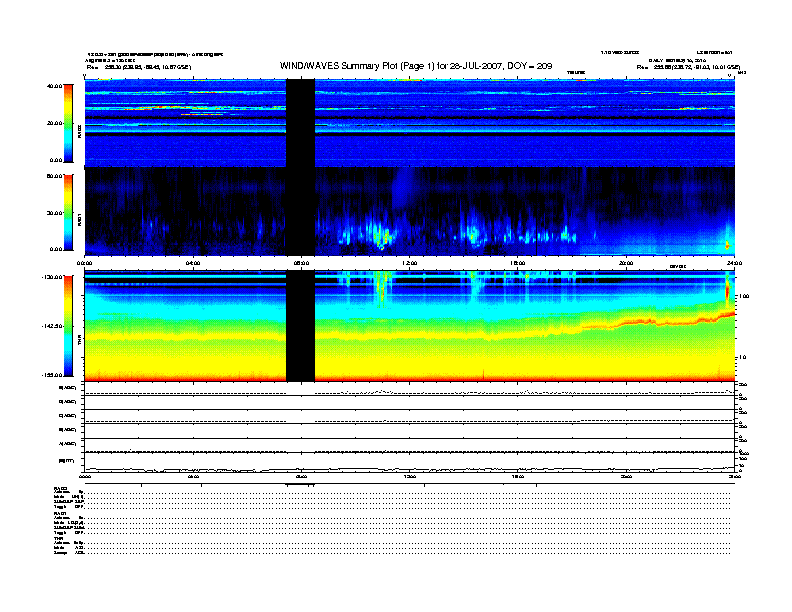The width and height of the screenshot is (792, 612).
Task: Click the RAD2 status heading in bottom table
Action: click(61, 488)
